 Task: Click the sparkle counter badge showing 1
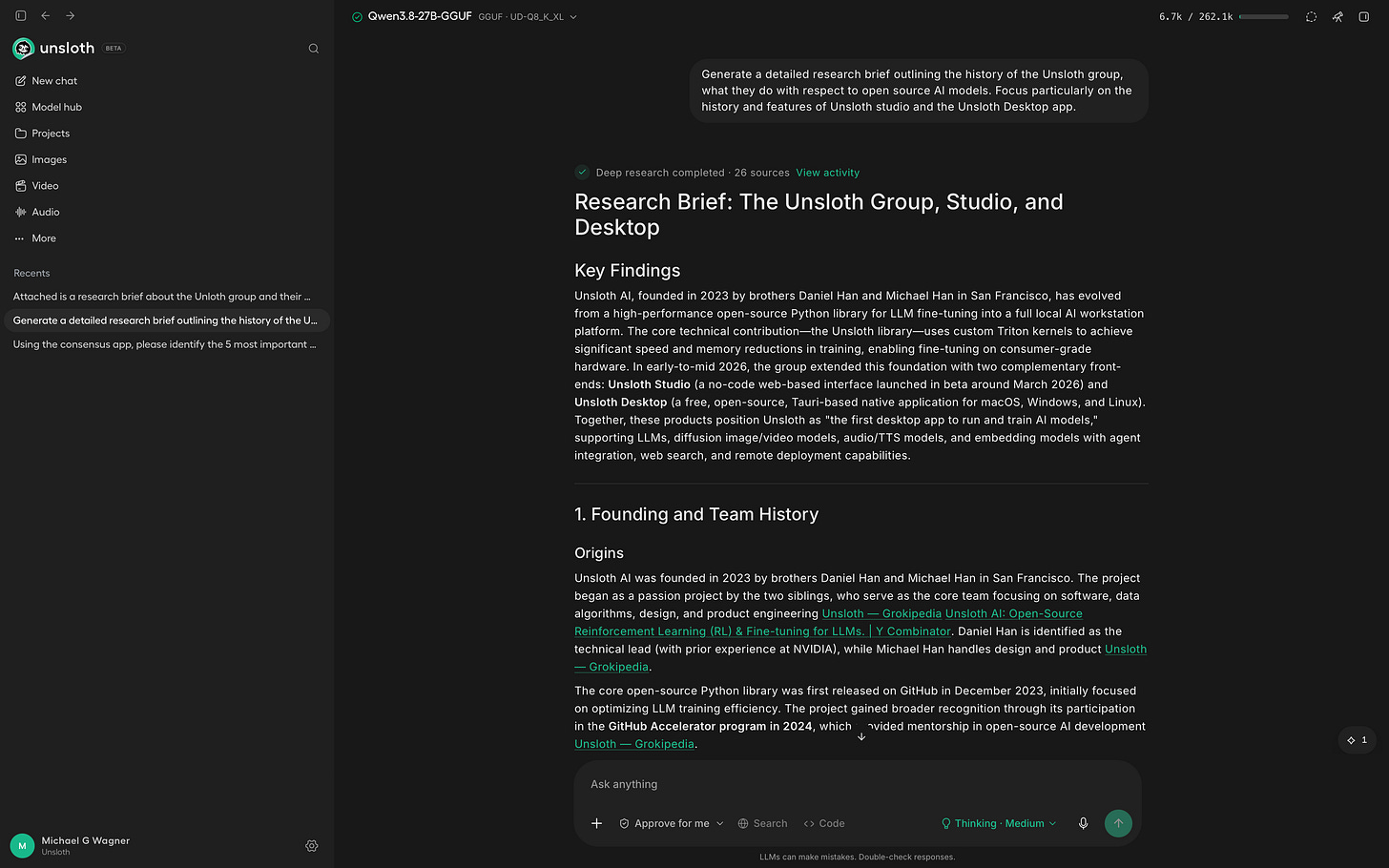[x=1357, y=740]
